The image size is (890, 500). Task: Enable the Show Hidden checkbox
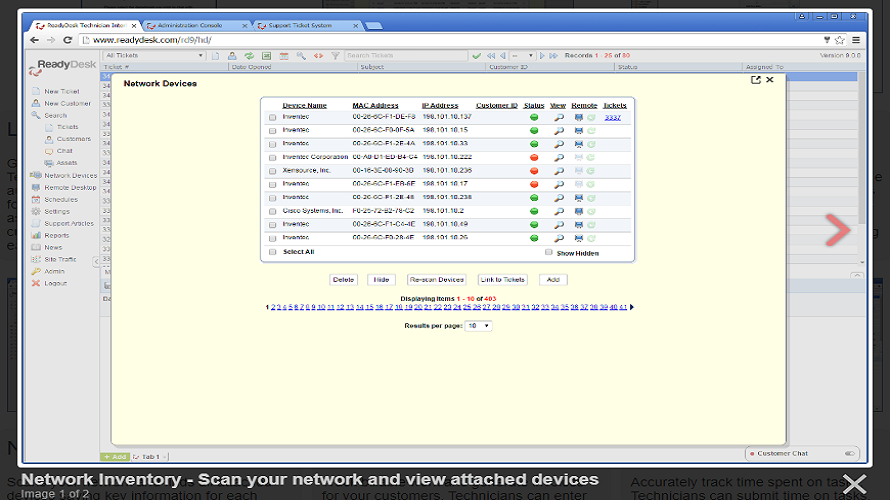pyautogui.click(x=548, y=253)
